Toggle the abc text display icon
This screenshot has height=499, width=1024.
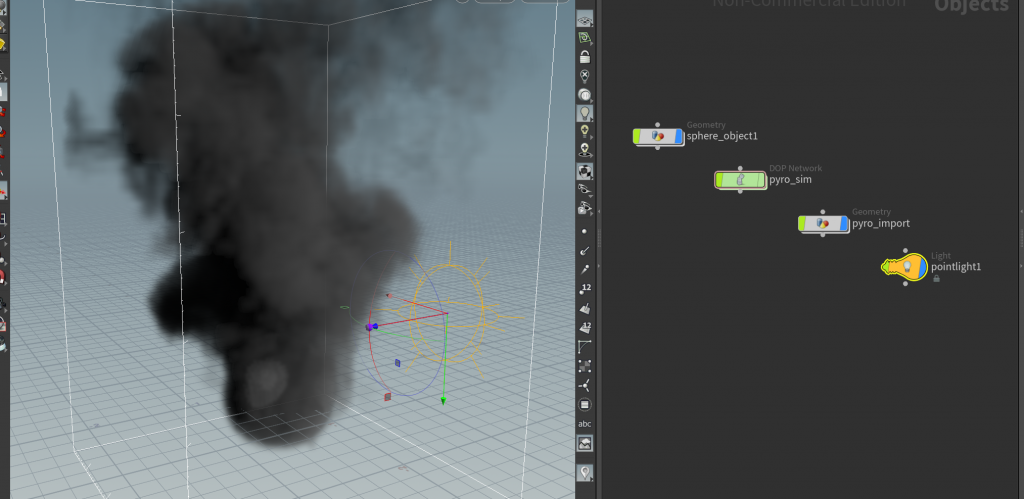(584, 424)
